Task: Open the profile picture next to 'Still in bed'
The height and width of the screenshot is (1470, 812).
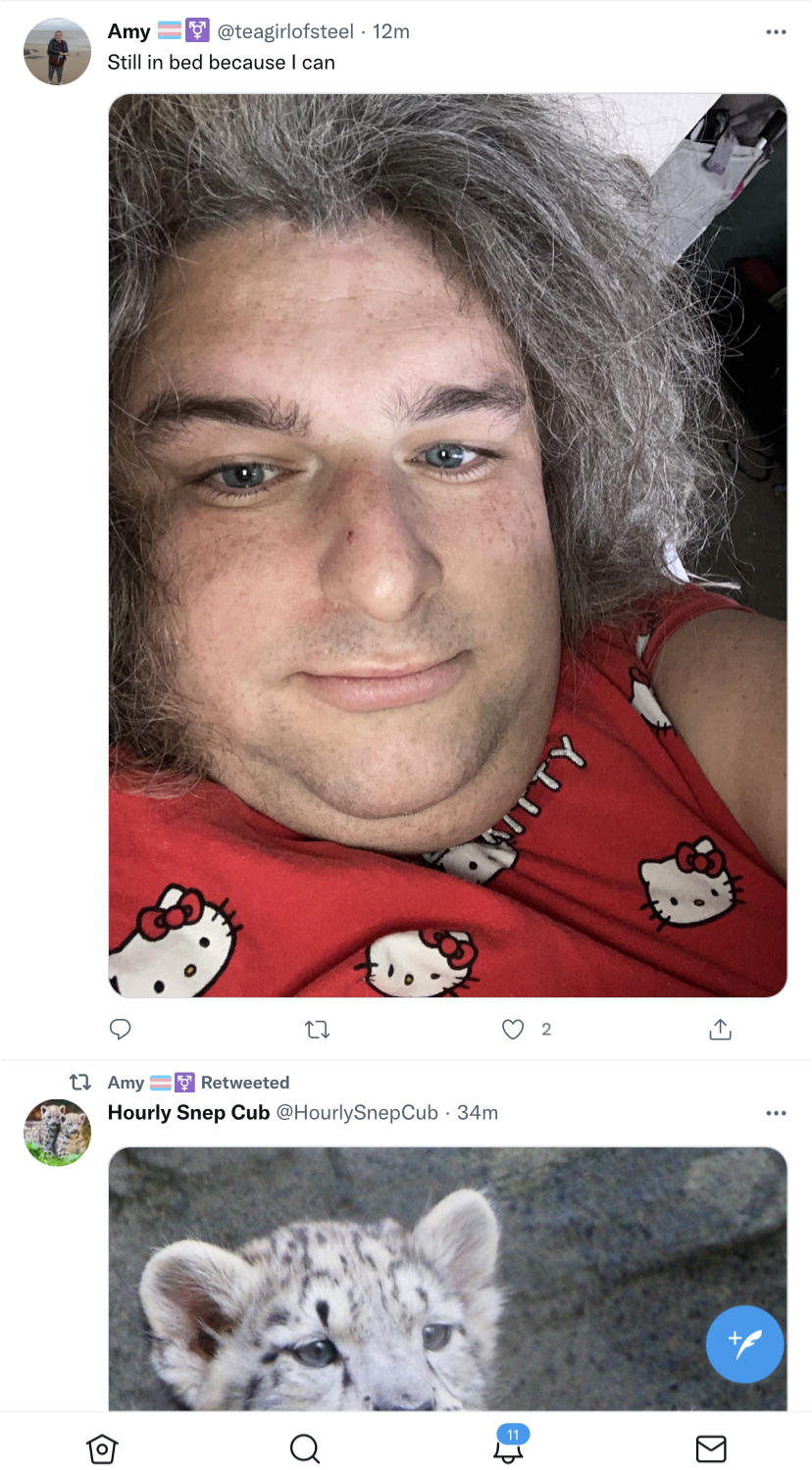Action: tap(57, 51)
